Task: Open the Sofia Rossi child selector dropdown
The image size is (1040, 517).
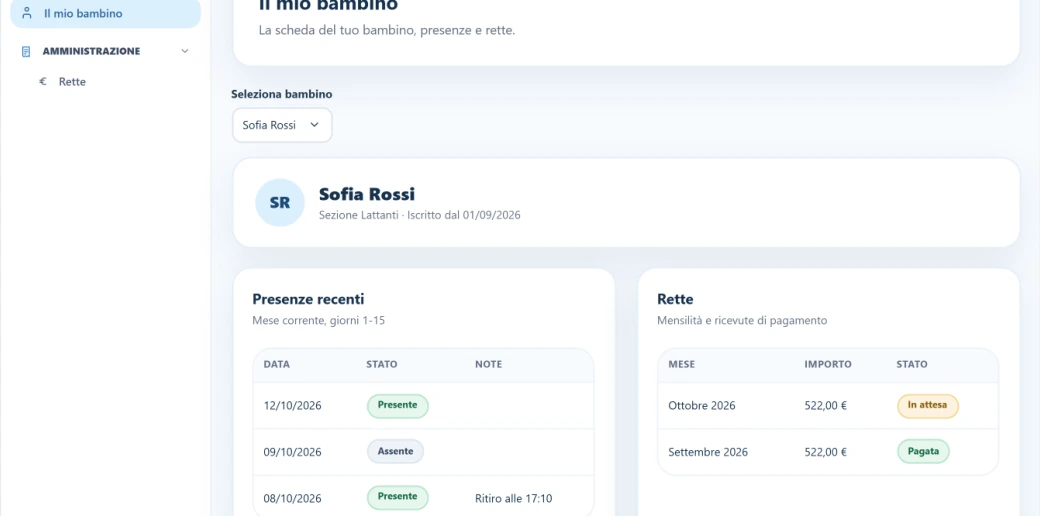Action: (x=282, y=125)
